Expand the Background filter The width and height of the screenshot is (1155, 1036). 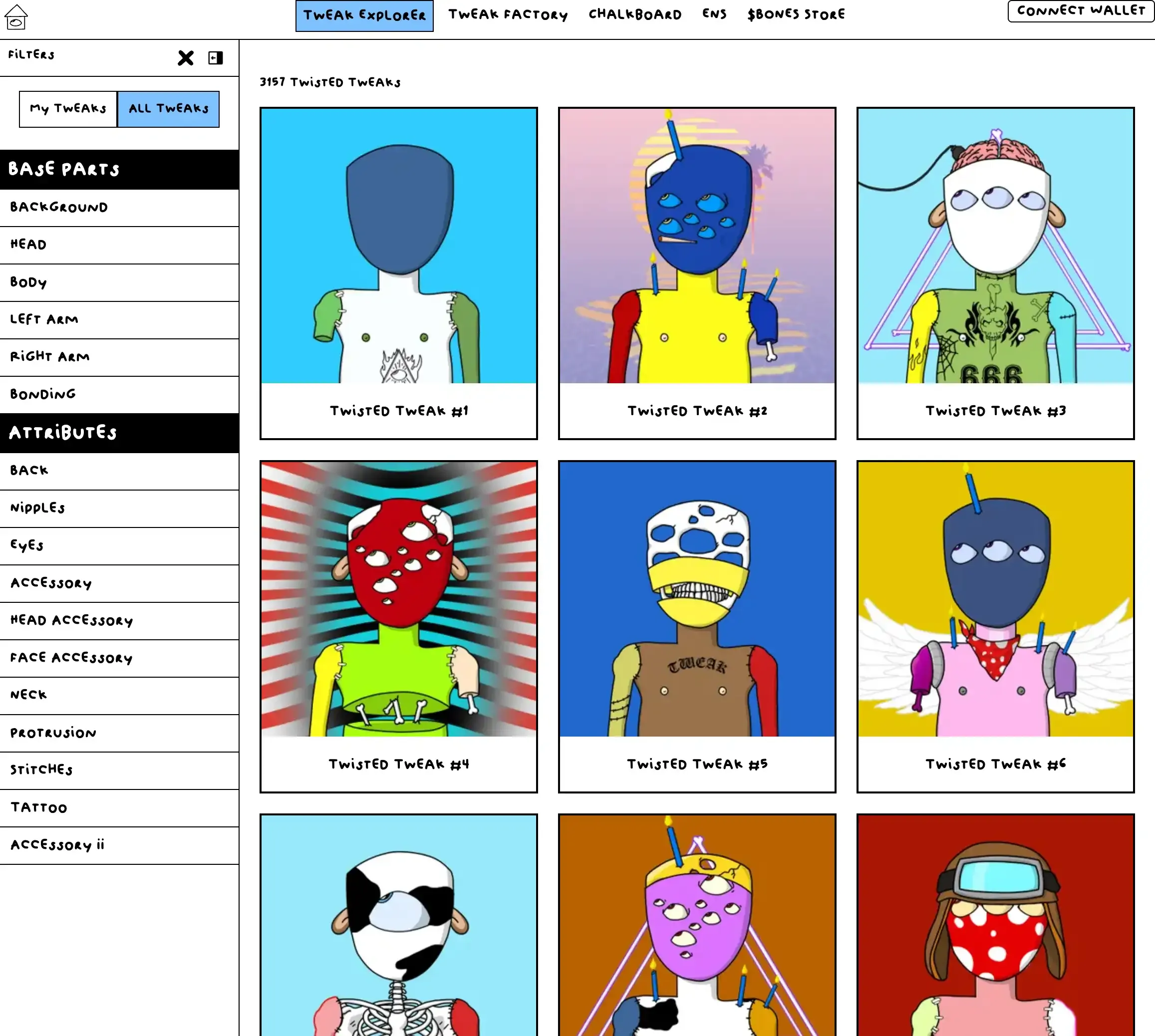click(119, 207)
